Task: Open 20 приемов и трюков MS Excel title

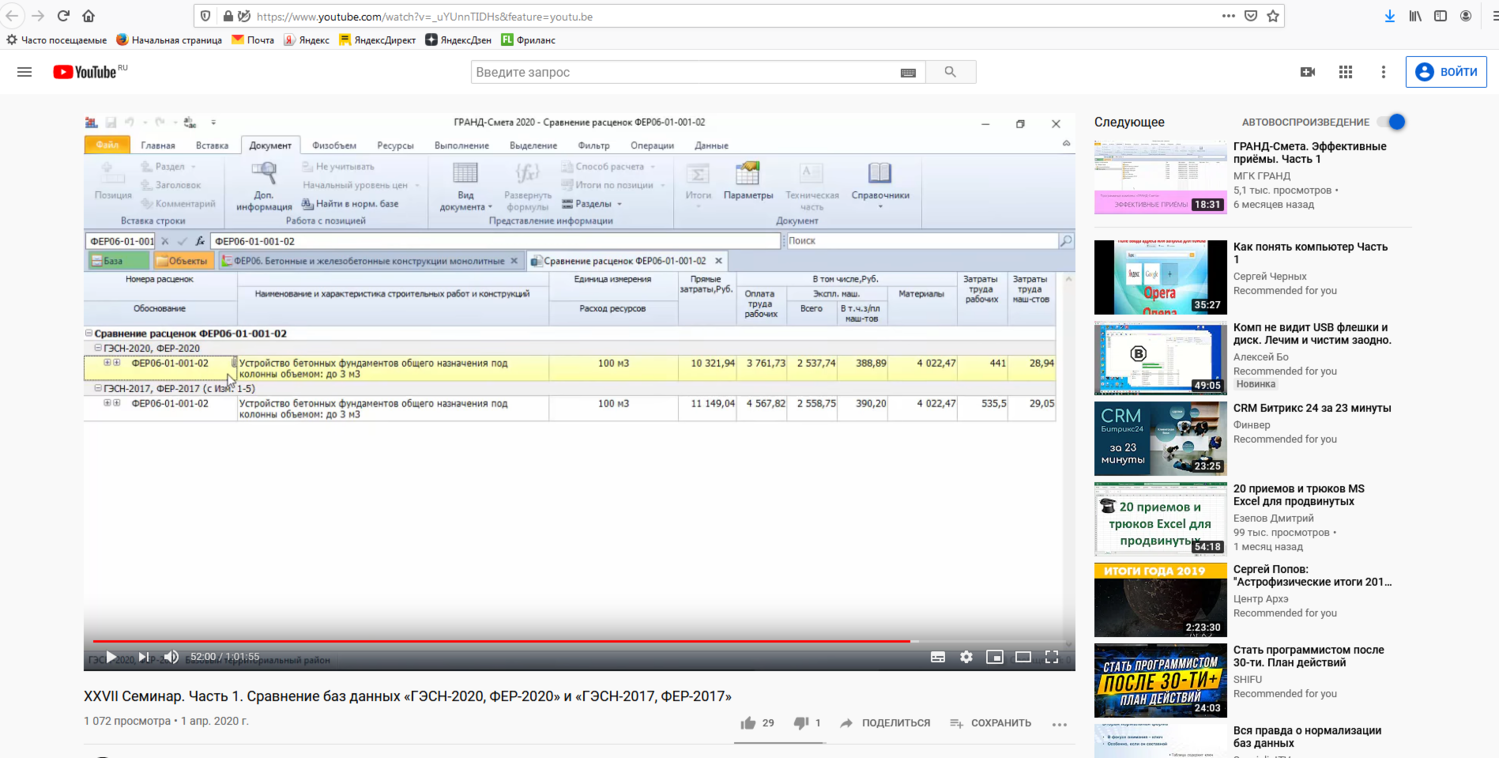Action: [x=1299, y=495]
